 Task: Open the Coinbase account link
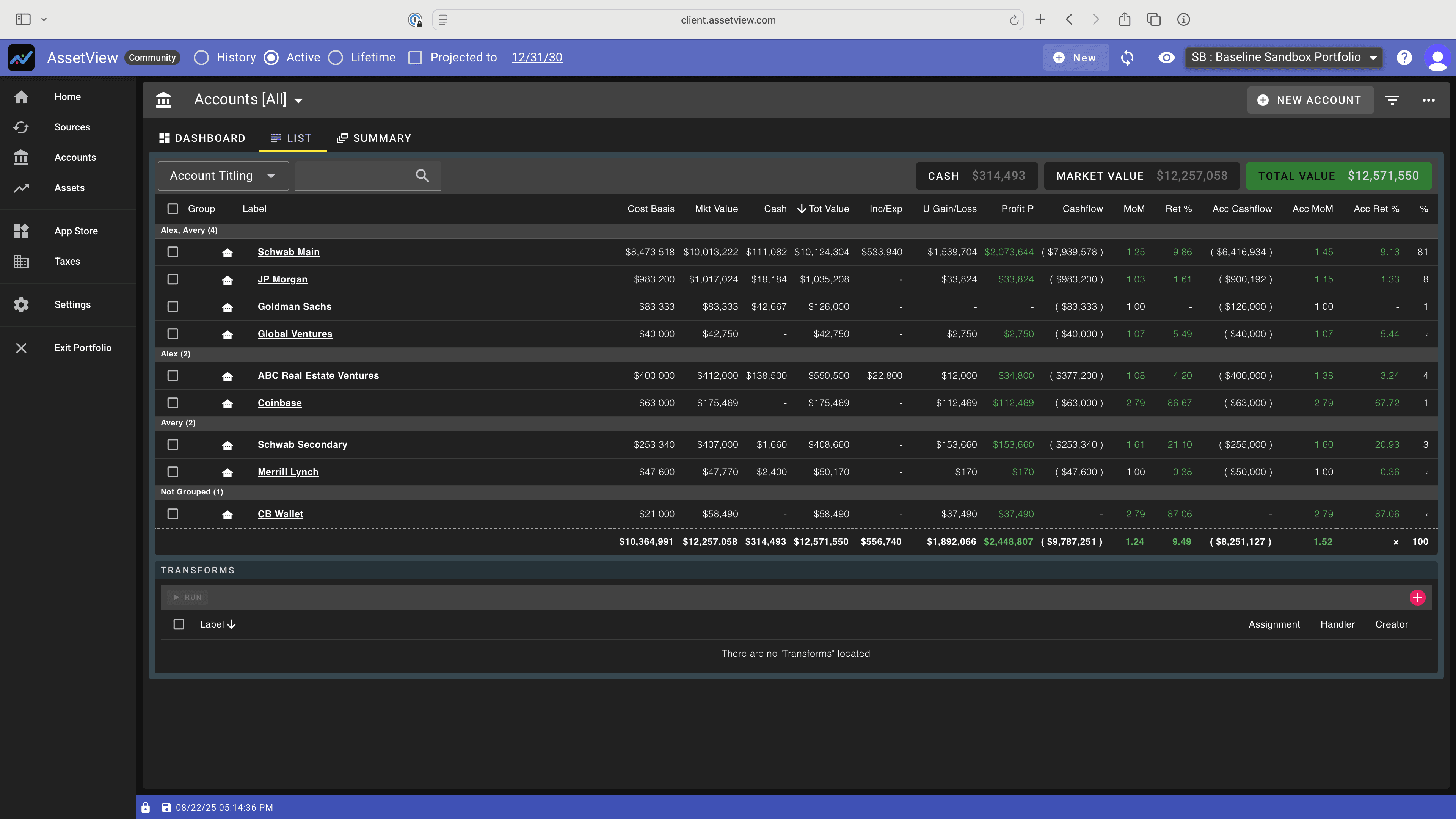[279, 403]
